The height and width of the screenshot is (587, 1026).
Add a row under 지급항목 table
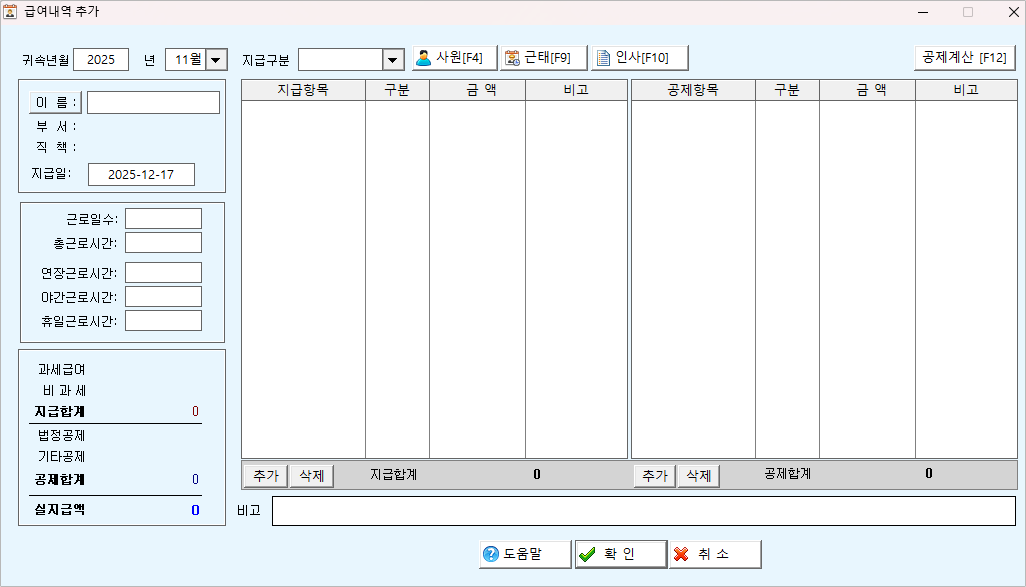(266, 476)
